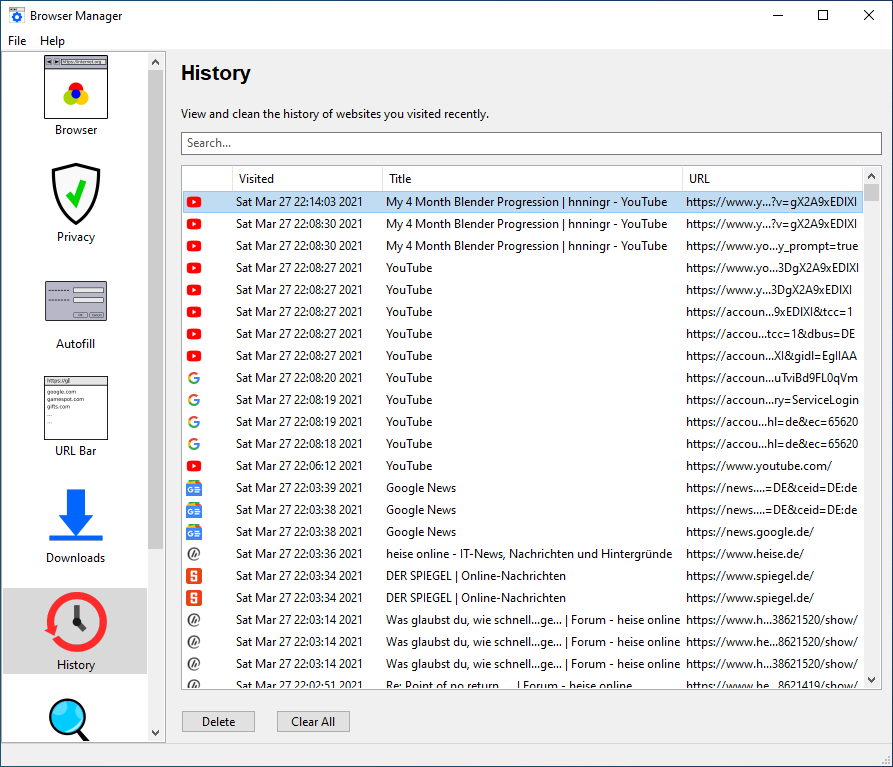Select the History clock icon in sidebar
Viewport: 893px width, 767px height.
[x=76, y=631]
